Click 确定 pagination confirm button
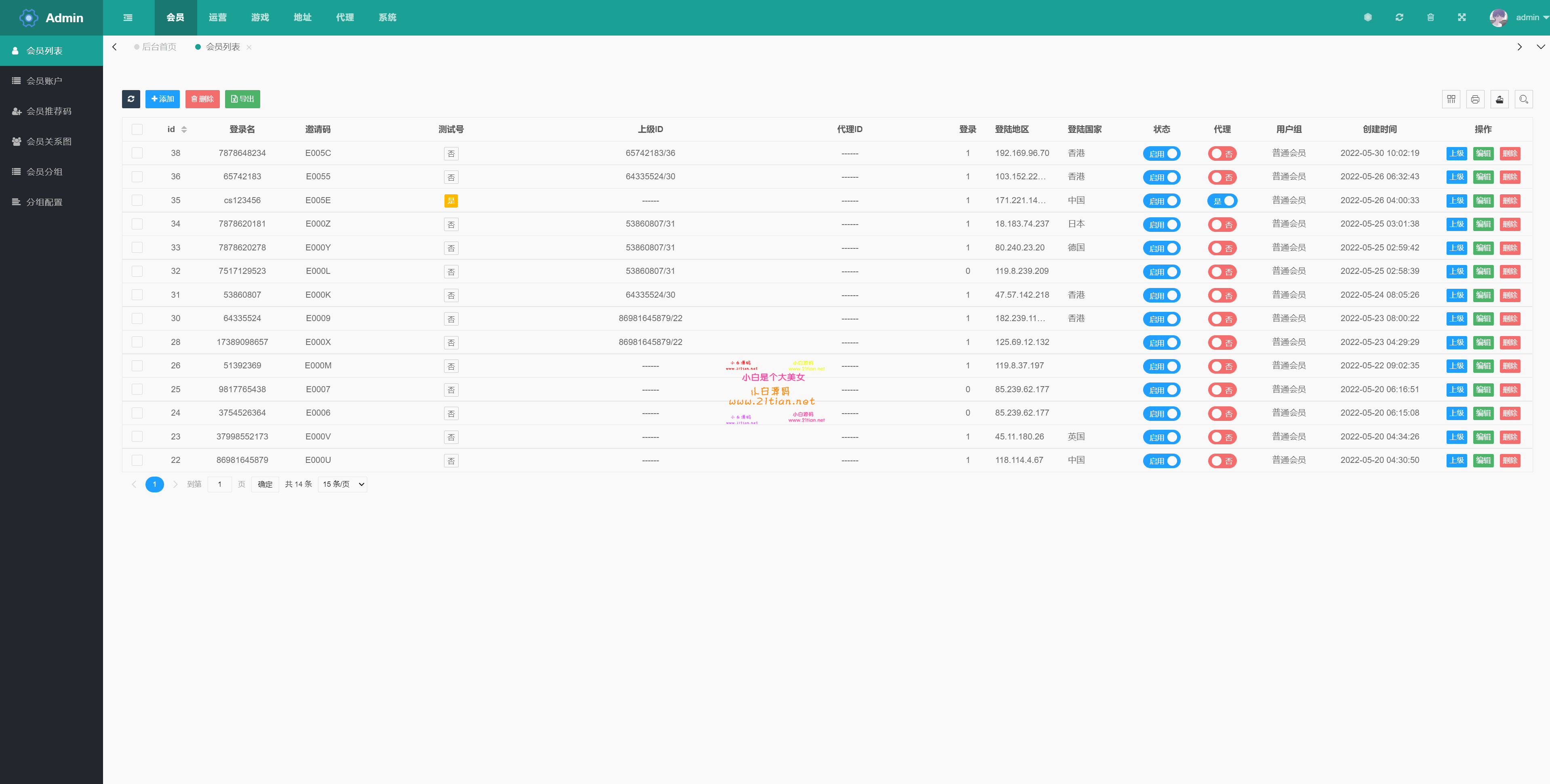This screenshot has width=1550, height=784. (265, 484)
